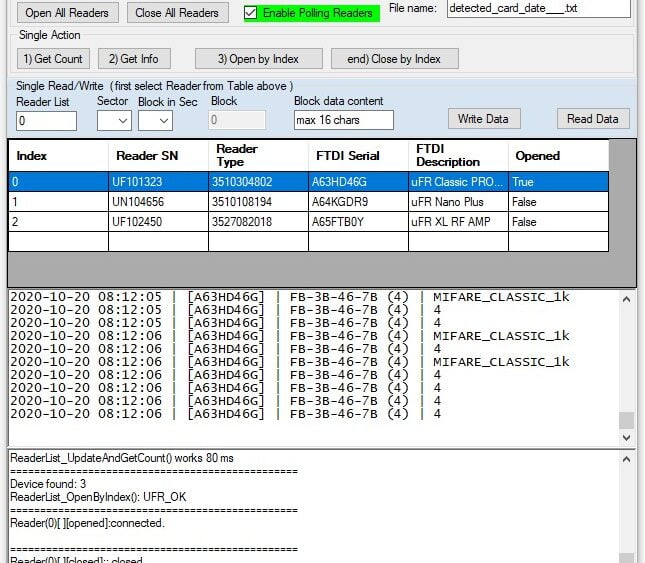The height and width of the screenshot is (563, 645).
Task: Click the Write Data button
Action: pyautogui.click(x=484, y=119)
